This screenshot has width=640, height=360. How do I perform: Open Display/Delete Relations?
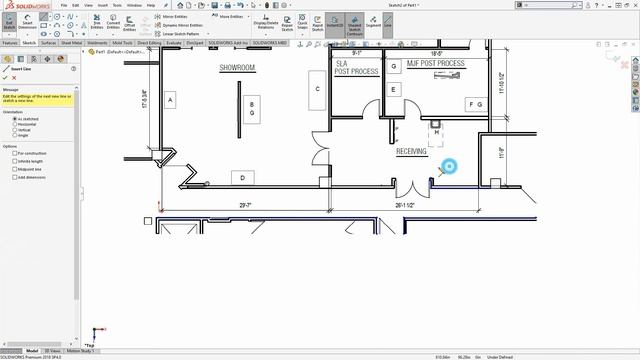pyautogui.click(x=266, y=22)
